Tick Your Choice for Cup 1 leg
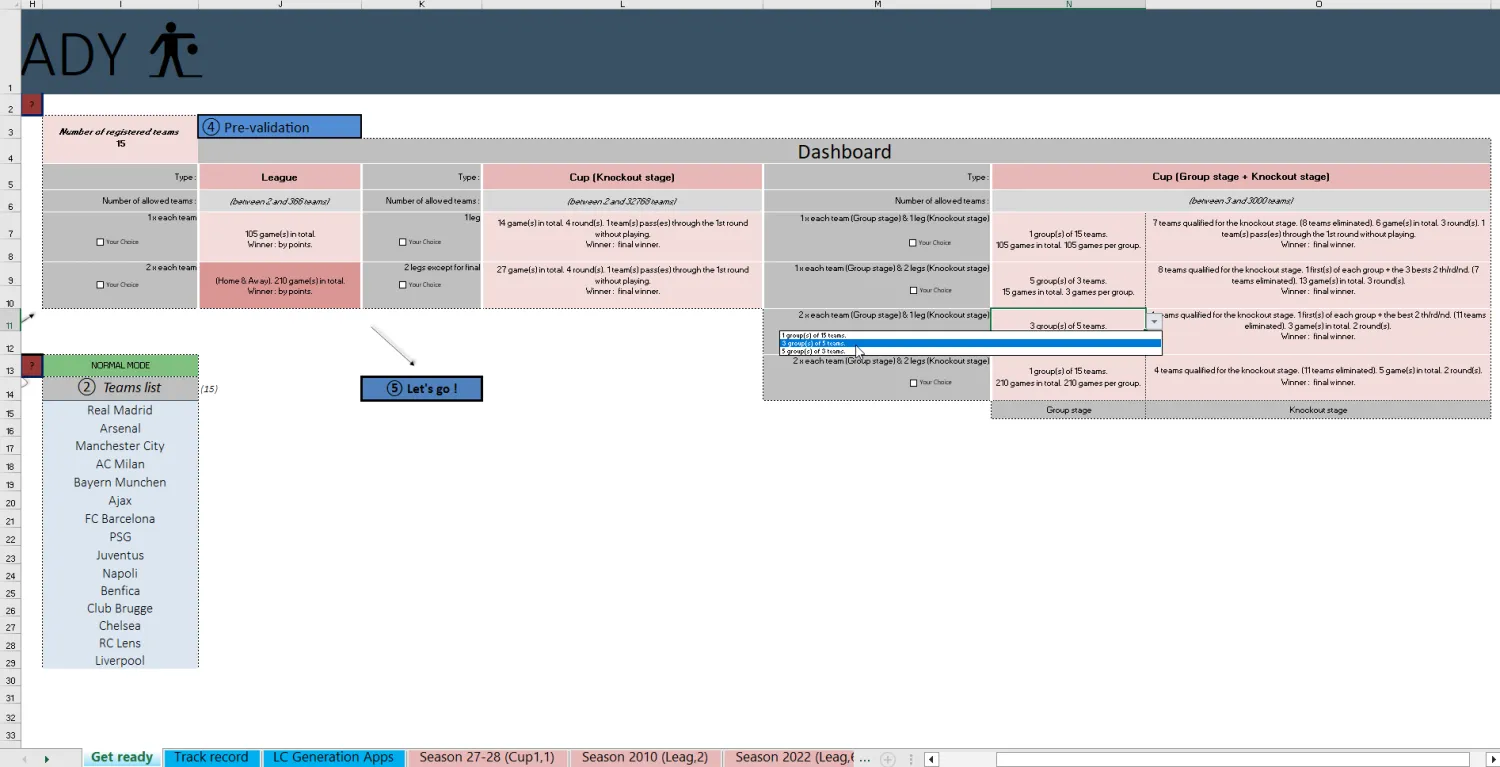The height and width of the screenshot is (767, 1500). coord(402,242)
